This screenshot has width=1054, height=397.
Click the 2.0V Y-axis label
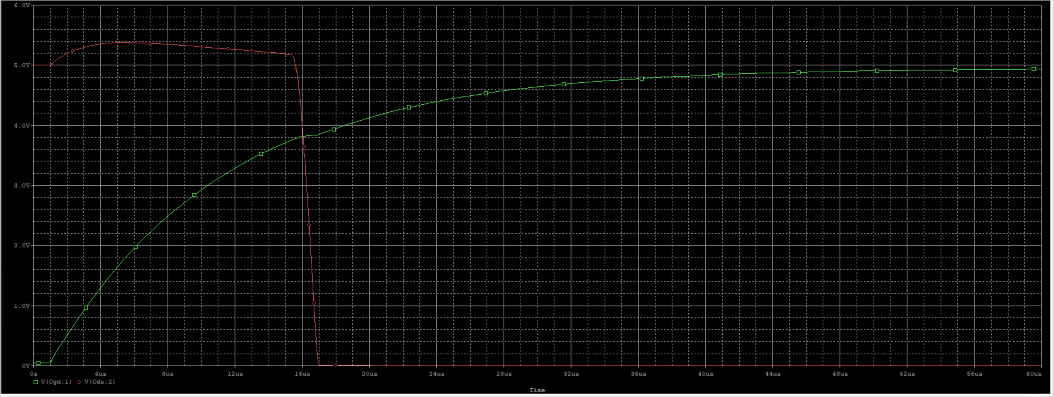21,246
